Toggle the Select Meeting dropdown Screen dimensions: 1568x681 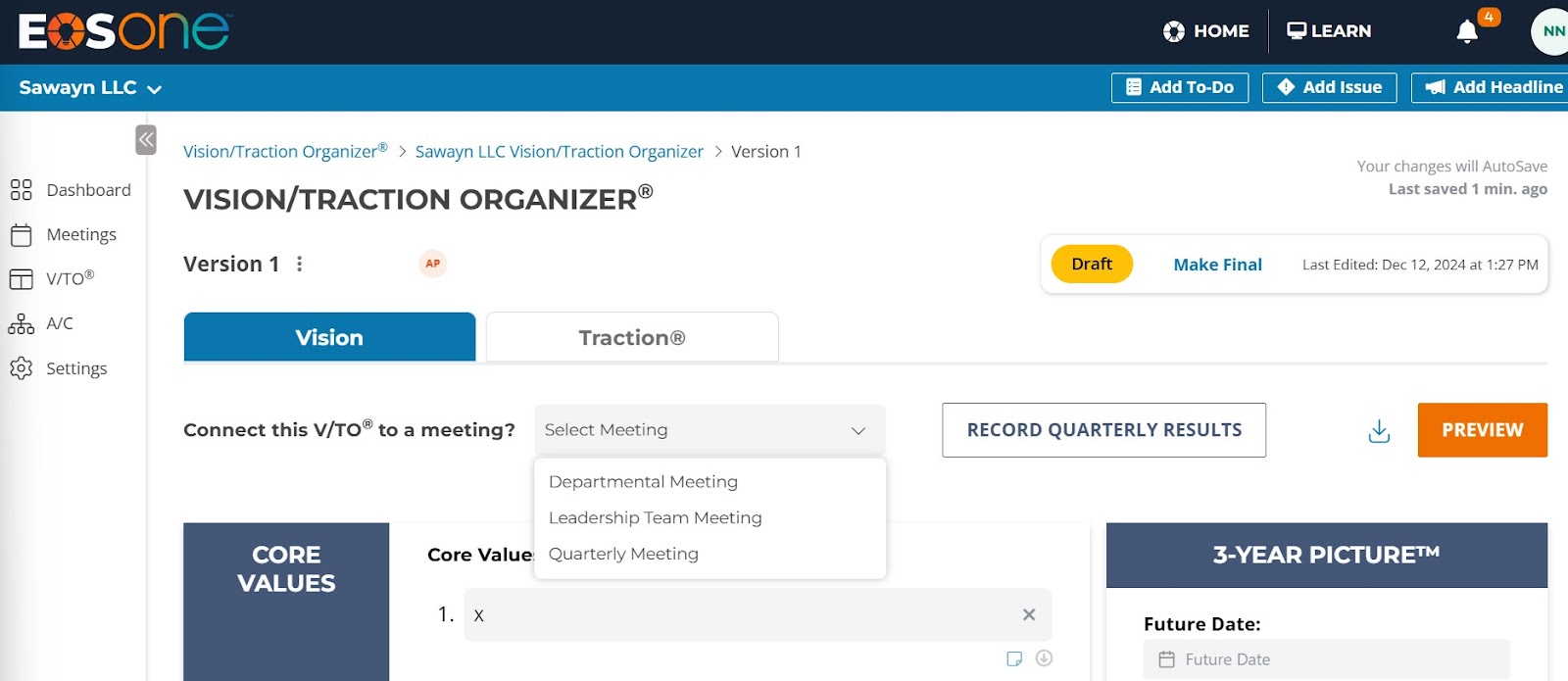point(710,430)
